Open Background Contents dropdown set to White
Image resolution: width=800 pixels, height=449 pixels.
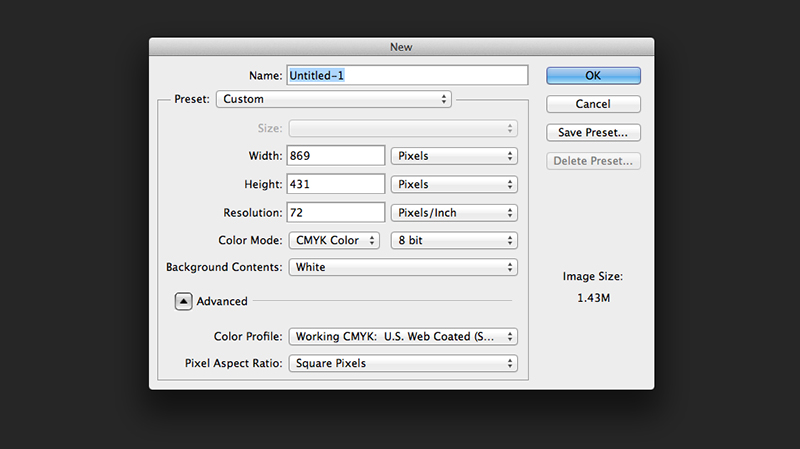coord(403,267)
